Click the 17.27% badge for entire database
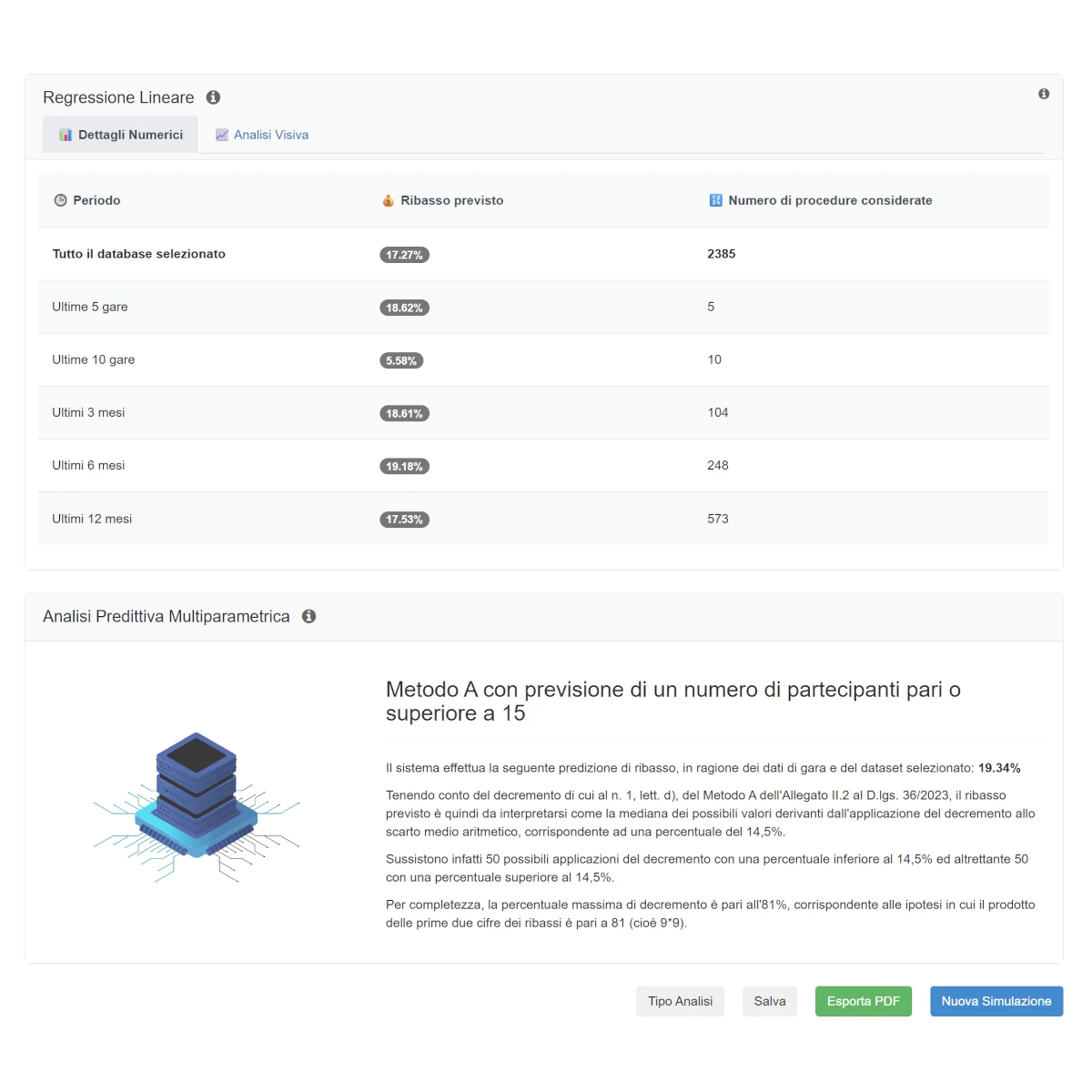Image resolution: width=1092 pixels, height=1092 pixels. click(404, 255)
